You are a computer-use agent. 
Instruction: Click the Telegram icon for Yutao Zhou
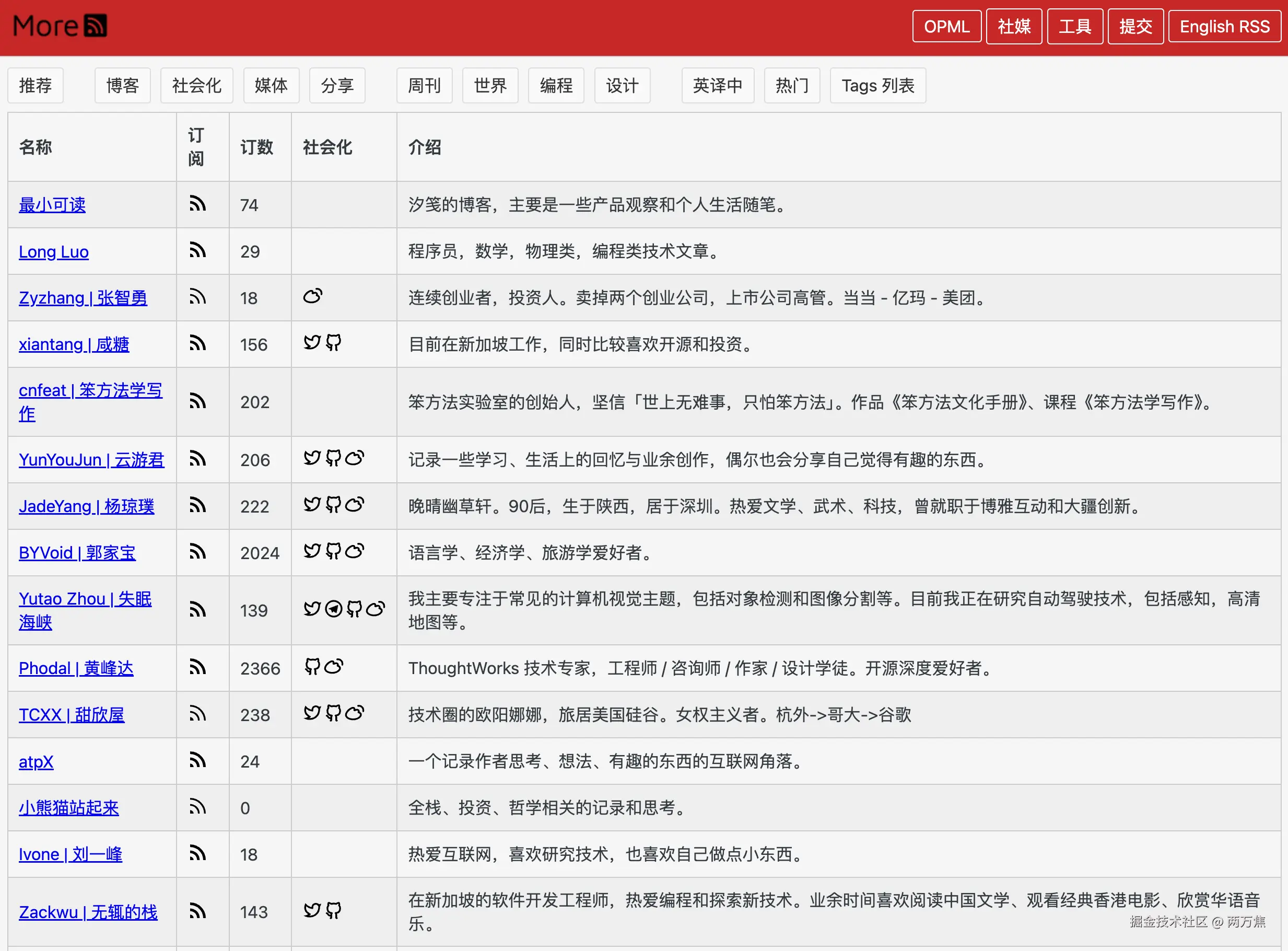coord(334,609)
